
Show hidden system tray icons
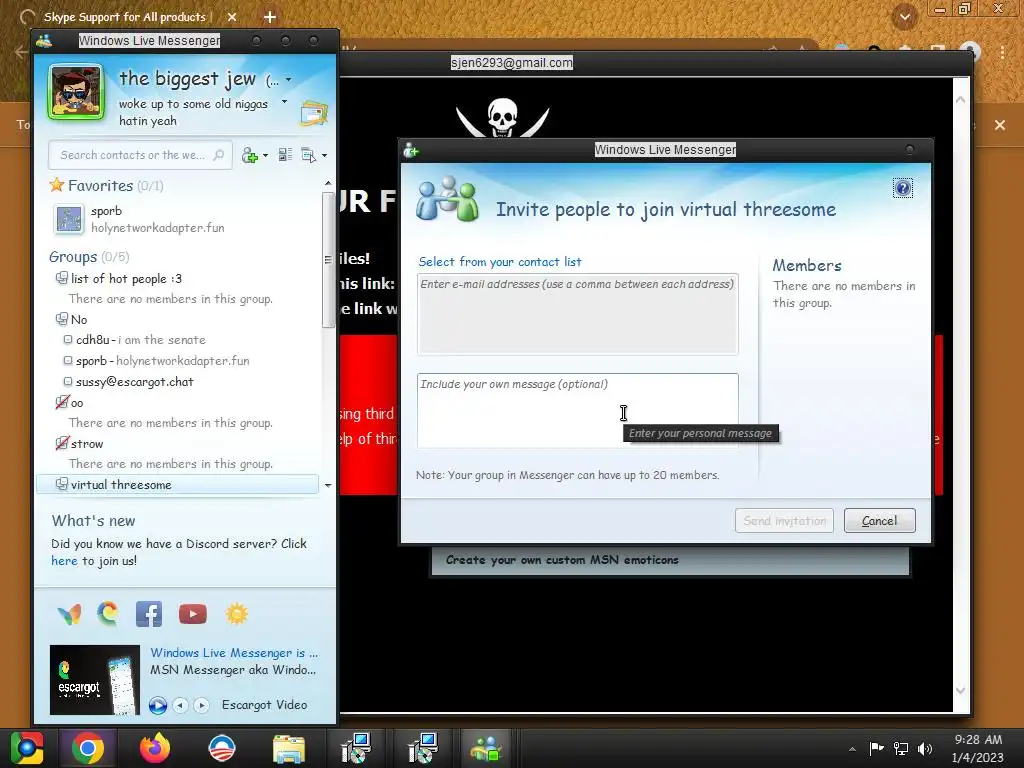click(852, 749)
